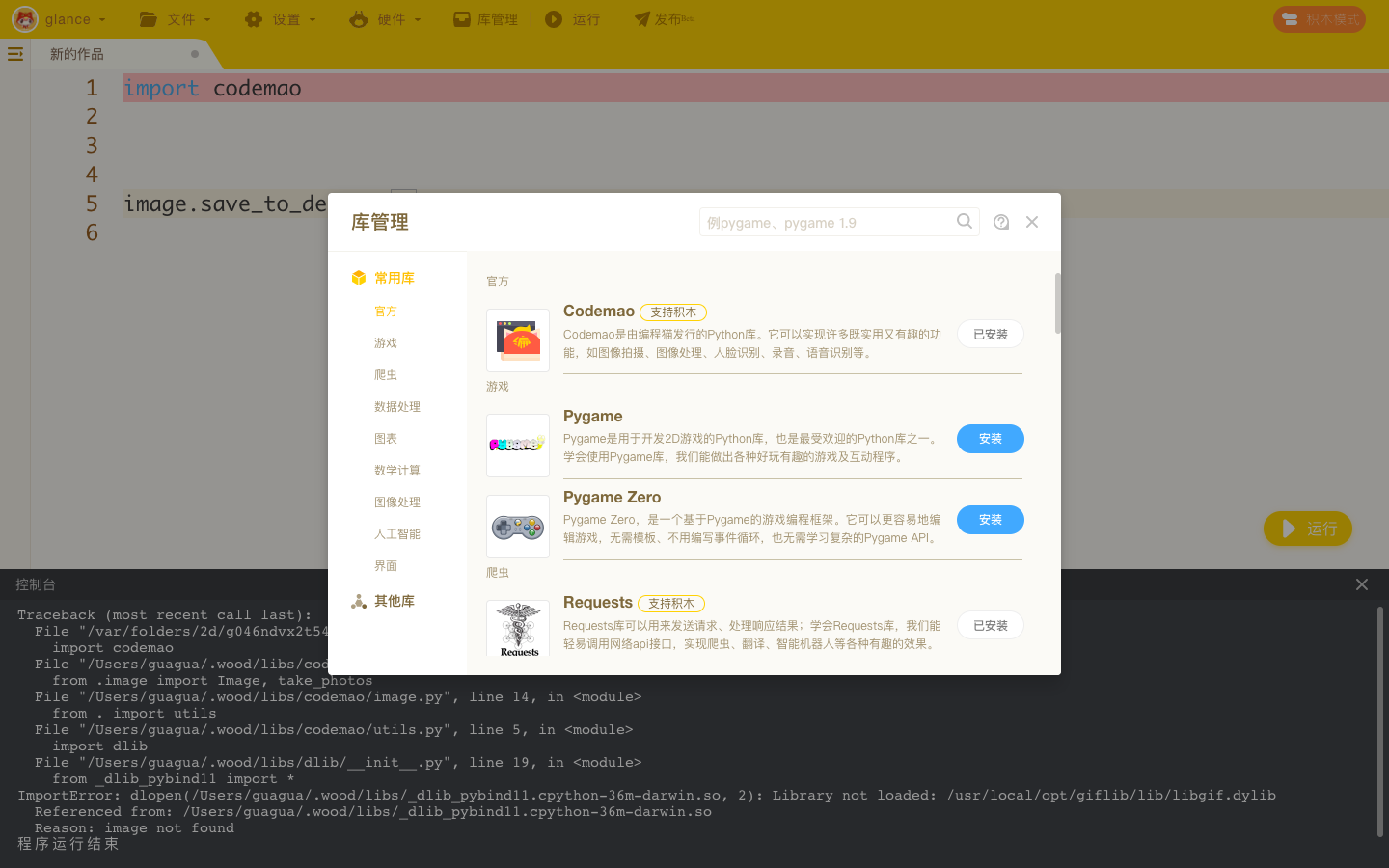Select 图像处理 in the sidebar
The width and height of the screenshot is (1389, 868).
(397, 502)
